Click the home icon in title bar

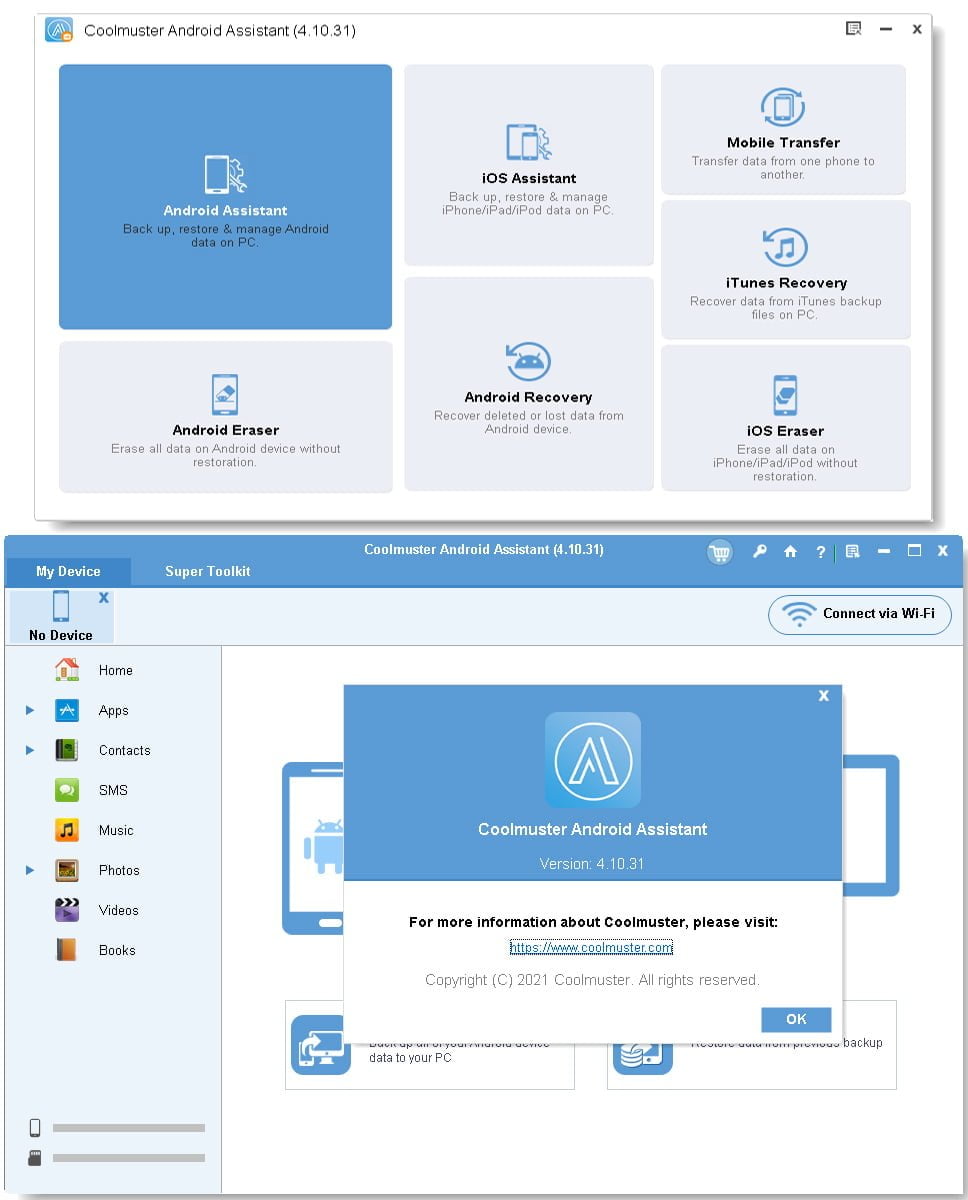coord(790,551)
